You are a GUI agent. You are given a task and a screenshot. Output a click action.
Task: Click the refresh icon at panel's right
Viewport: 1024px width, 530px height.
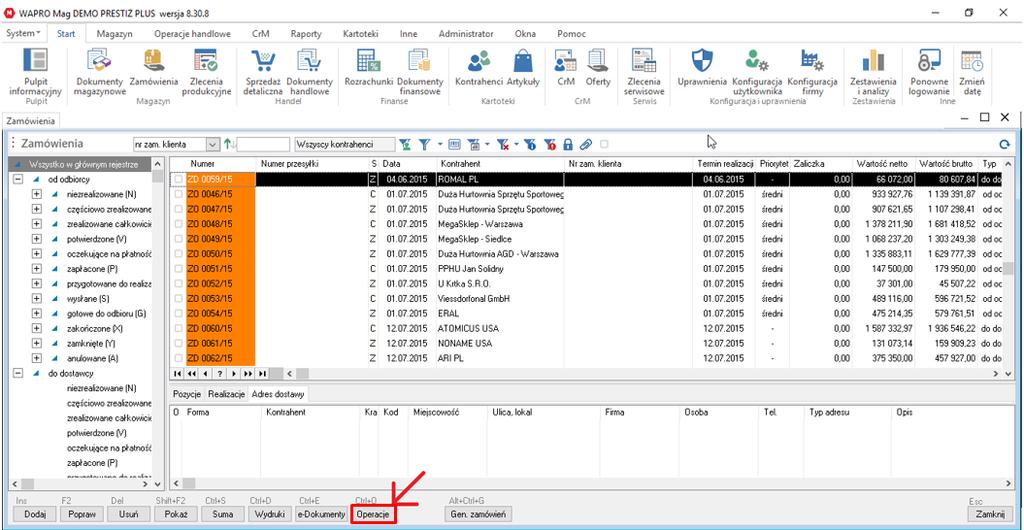click(1004, 144)
